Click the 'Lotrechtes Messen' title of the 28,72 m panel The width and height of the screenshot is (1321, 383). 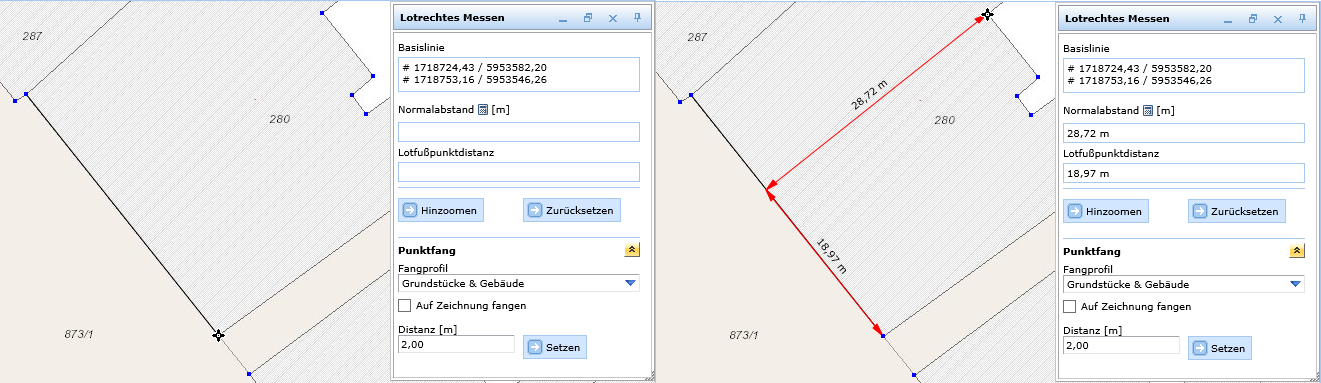[1117, 18]
